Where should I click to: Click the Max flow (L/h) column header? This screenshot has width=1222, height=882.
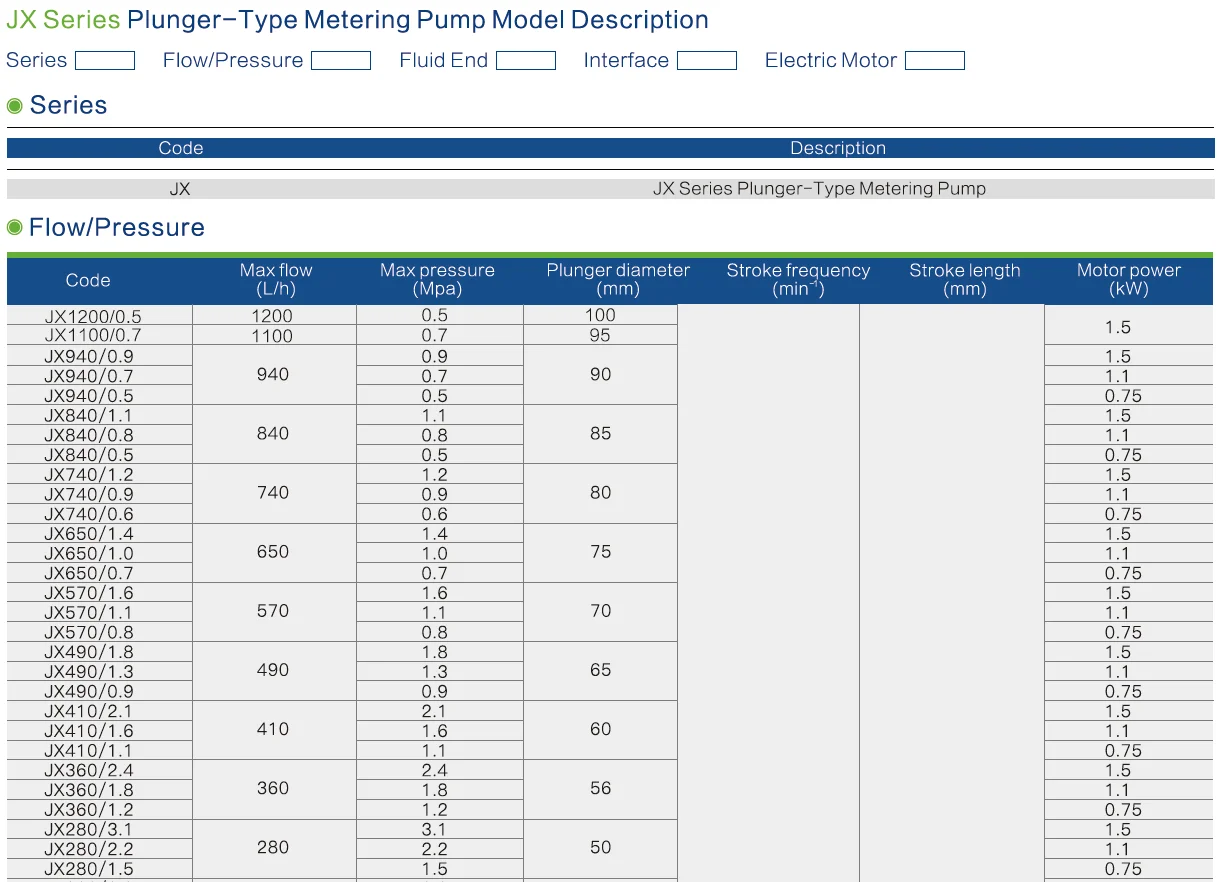point(276,280)
